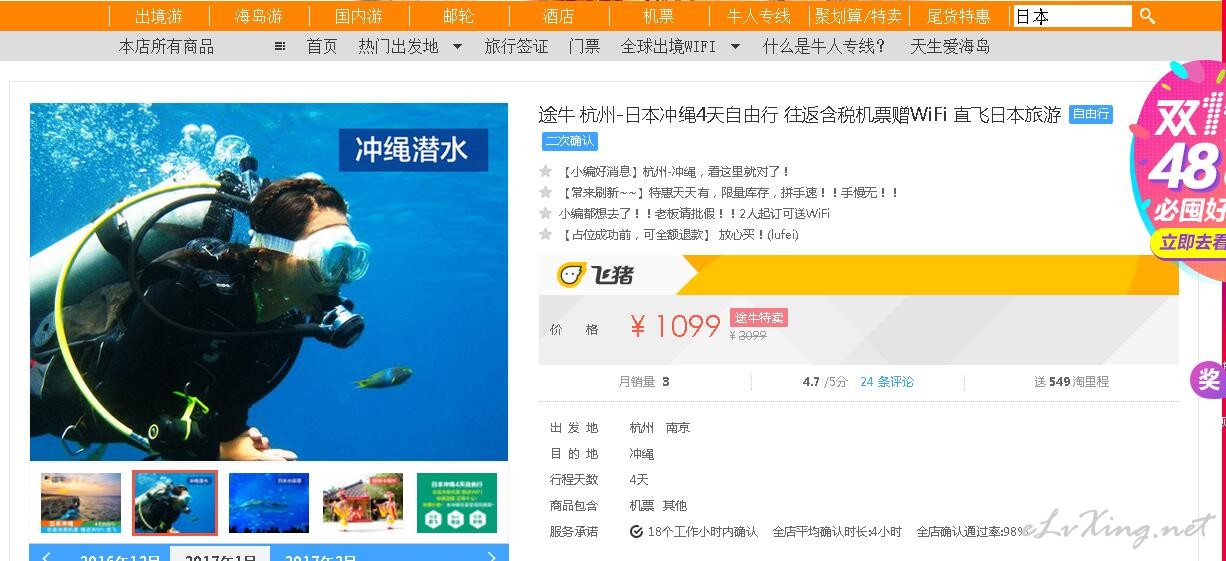Click the search magnifier icon
Image resolution: width=1226 pixels, height=561 pixels.
click(1147, 16)
